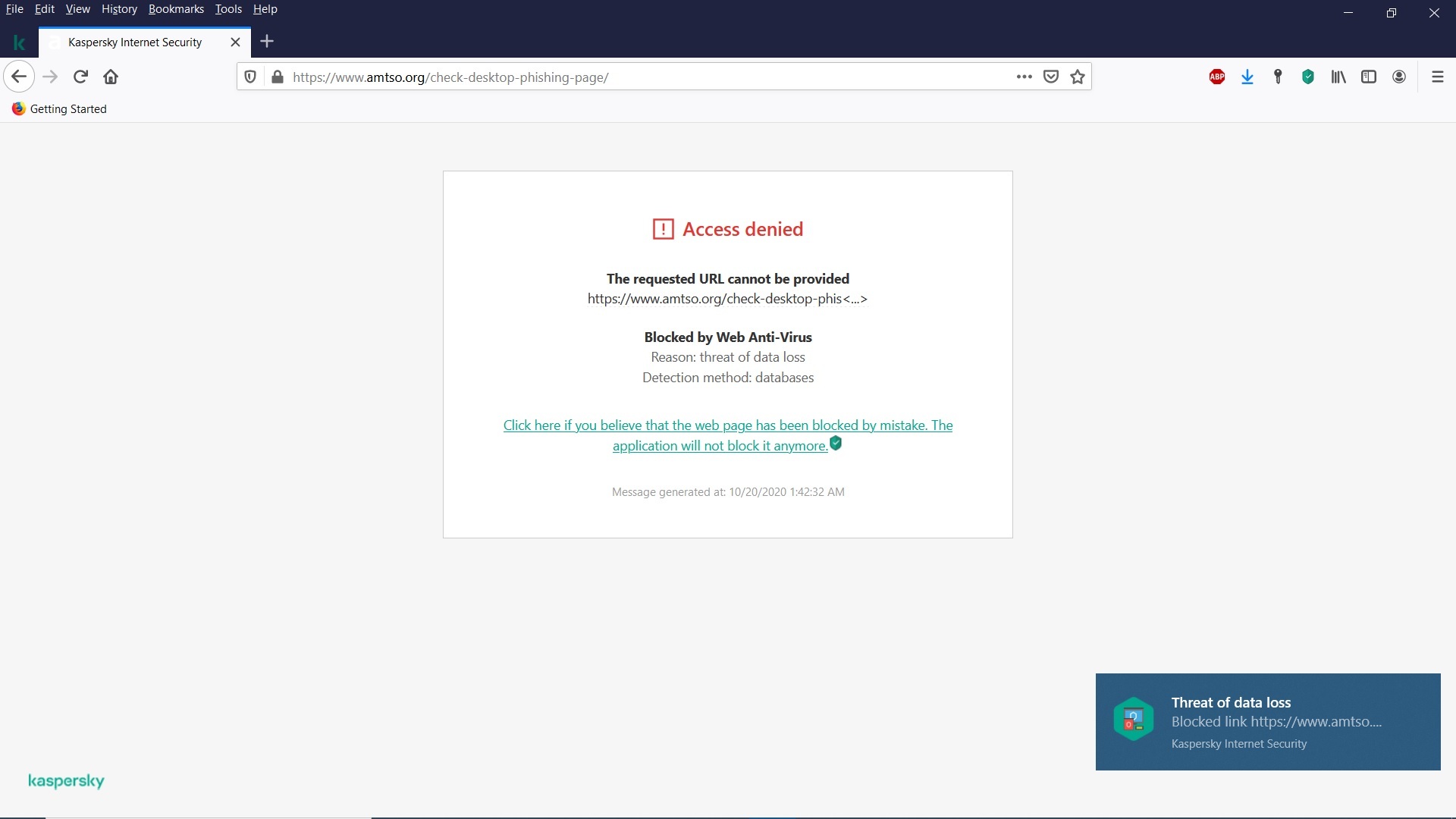Minimize the Firefox window
The height and width of the screenshot is (819, 1456).
click(x=1348, y=13)
